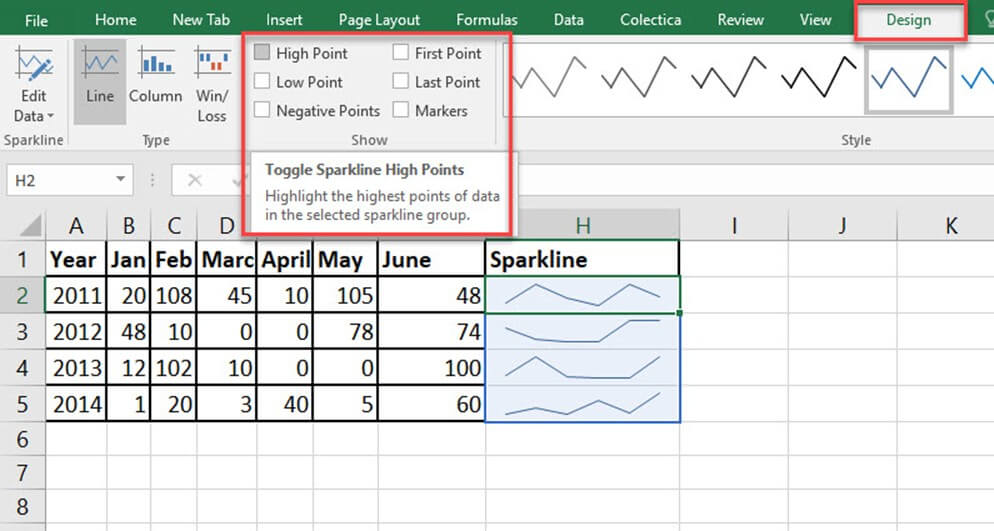Switch to the Formulas tab

click(487, 20)
